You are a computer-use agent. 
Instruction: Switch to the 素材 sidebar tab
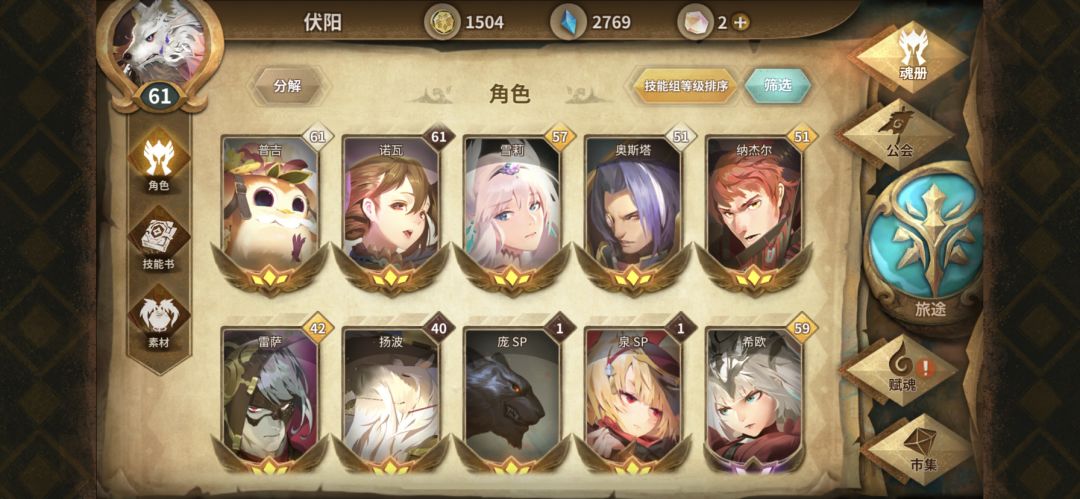(159, 320)
